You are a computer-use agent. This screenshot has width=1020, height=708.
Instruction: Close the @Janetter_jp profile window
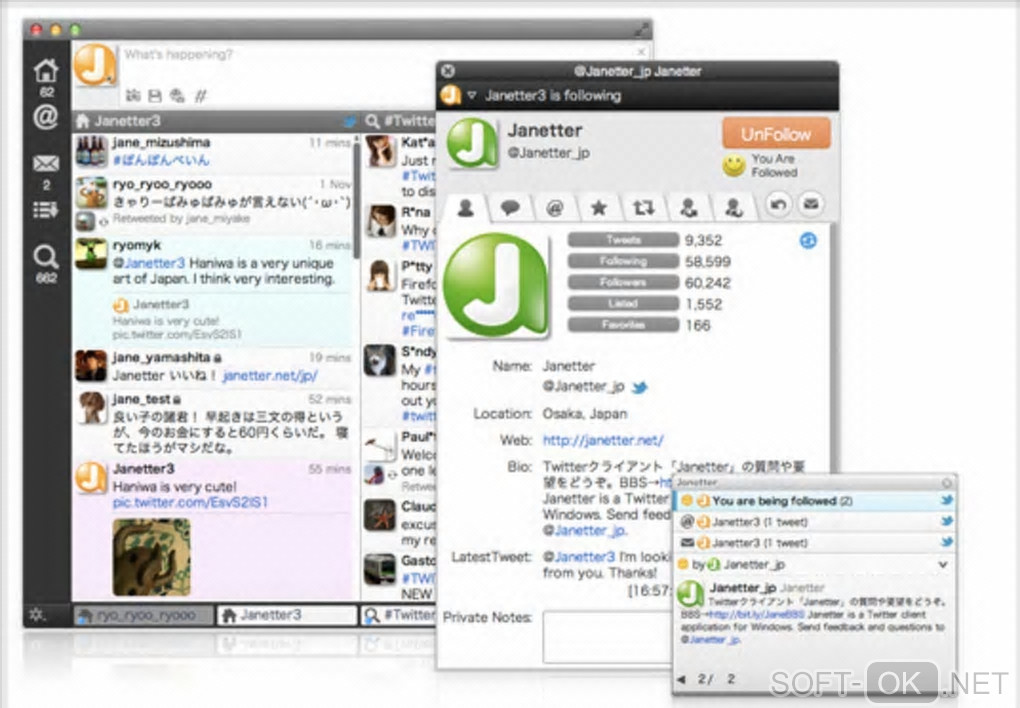click(x=448, y=71)
